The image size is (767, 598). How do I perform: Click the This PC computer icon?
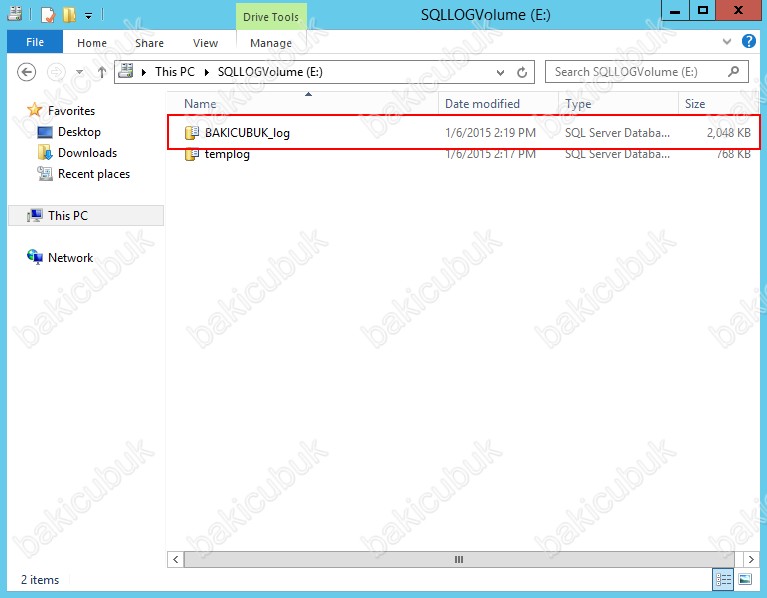click(35, 216)
